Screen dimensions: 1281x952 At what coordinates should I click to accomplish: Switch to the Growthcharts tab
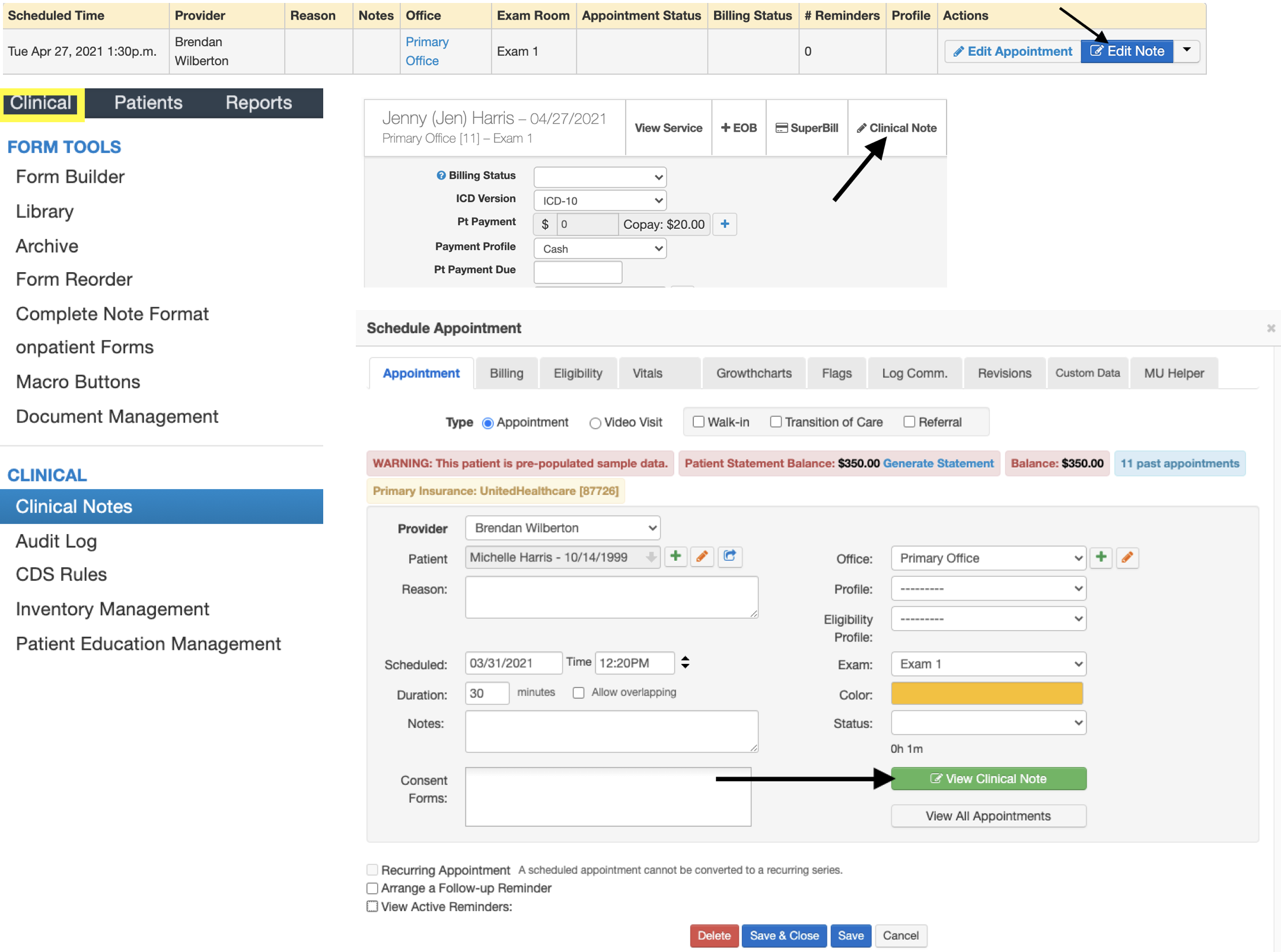coord(754,373)
